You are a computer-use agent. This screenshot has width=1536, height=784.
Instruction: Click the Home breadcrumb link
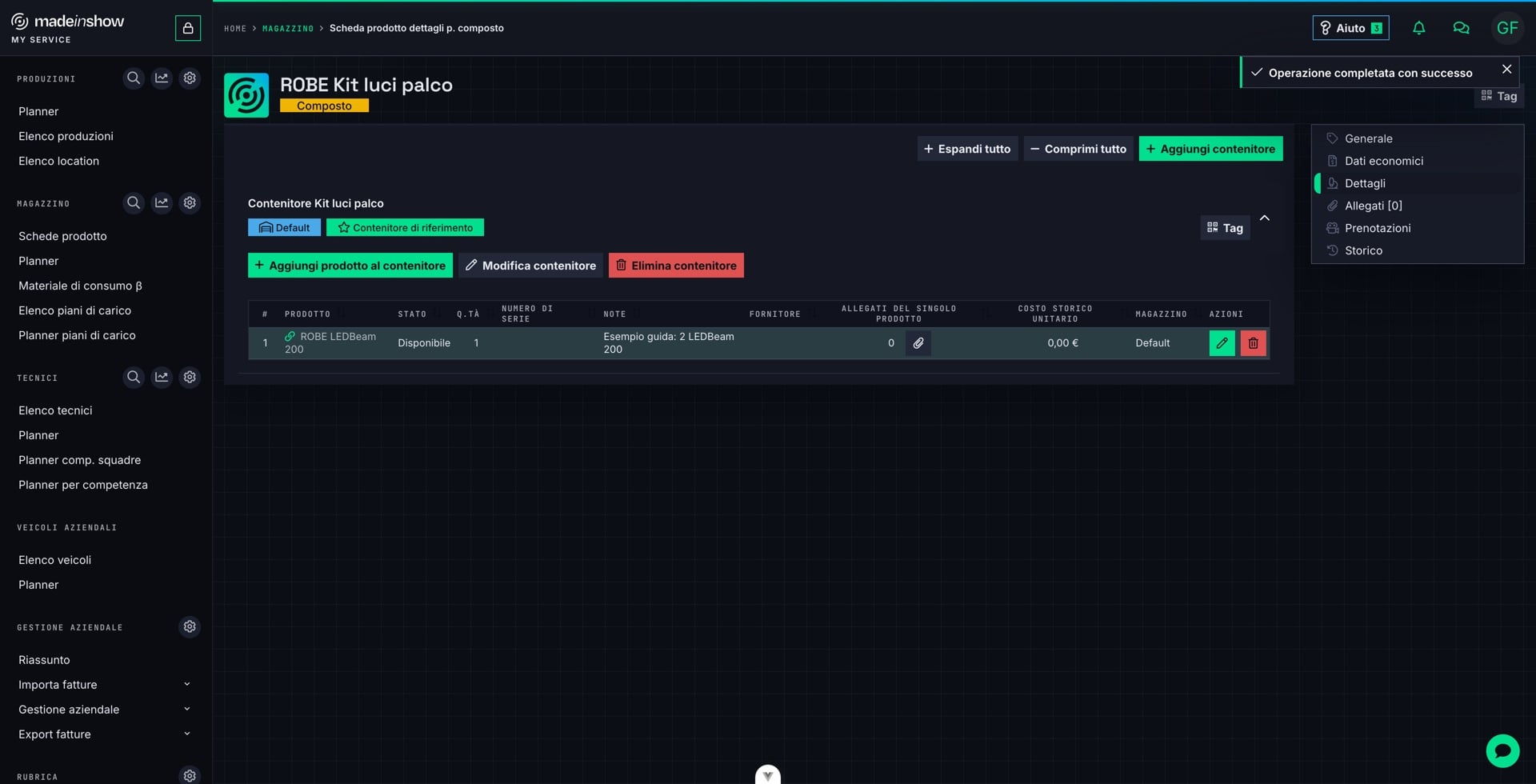[235, 29]
